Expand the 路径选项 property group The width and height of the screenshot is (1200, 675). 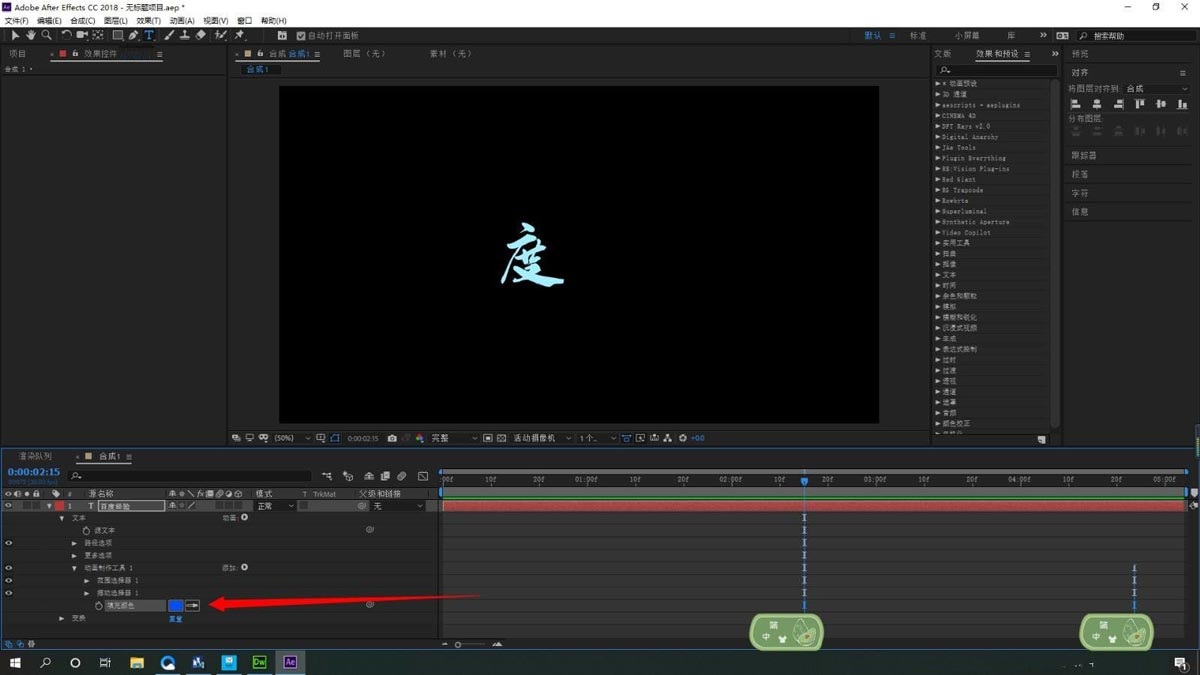coord(74,543)
